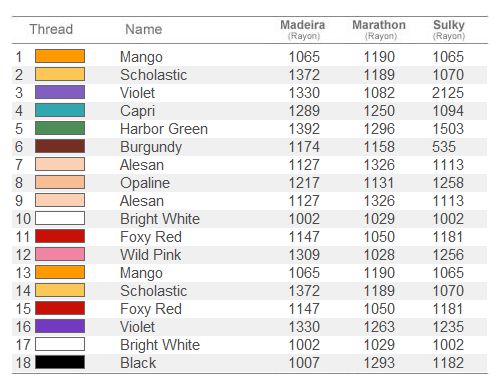Click Madeira value 1007 for Black

[304, 363]
